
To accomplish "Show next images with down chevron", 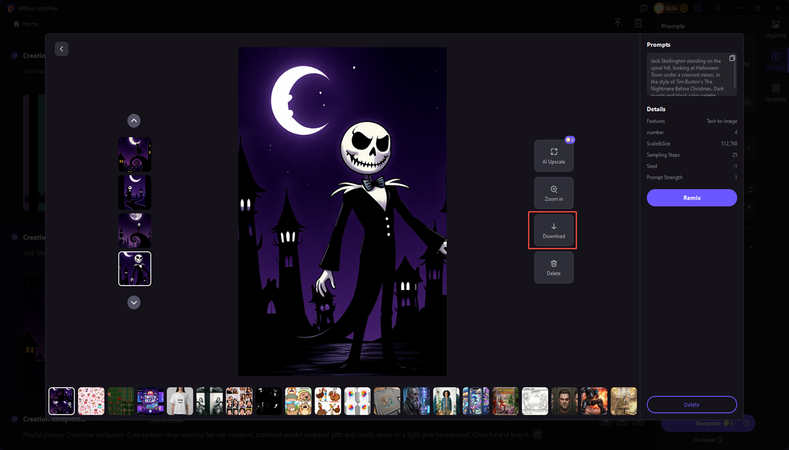I will click(x=134, y=303).
